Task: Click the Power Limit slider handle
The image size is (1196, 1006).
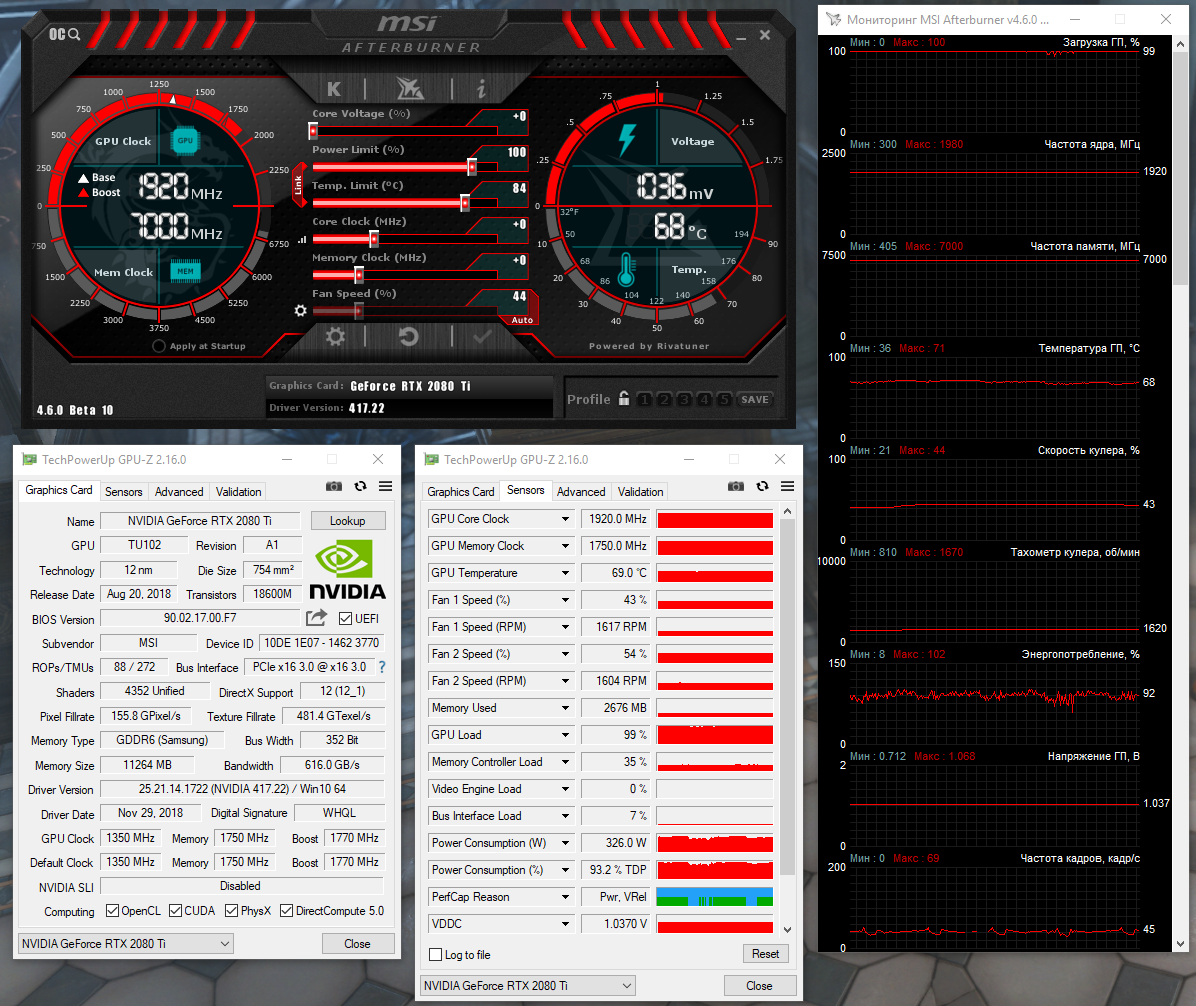Action: pyautogui.click(x=472, y=166)
